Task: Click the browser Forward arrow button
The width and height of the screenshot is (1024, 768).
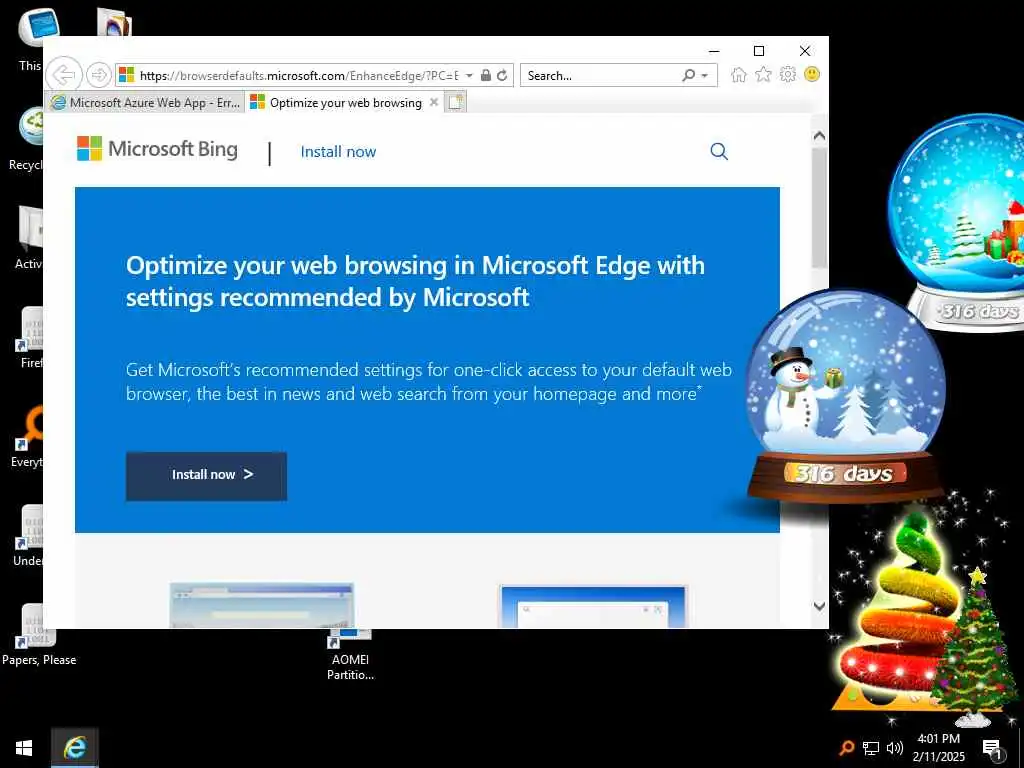Action: 98,75
